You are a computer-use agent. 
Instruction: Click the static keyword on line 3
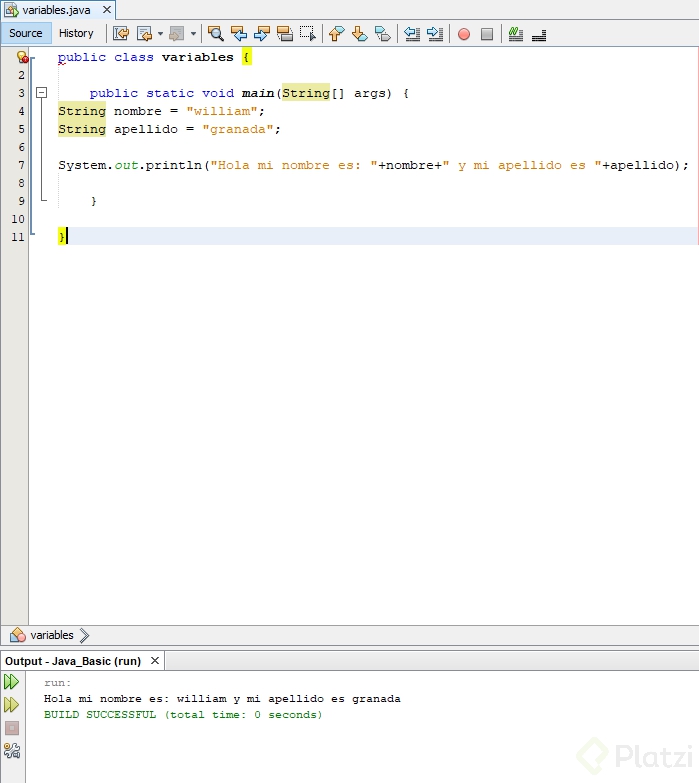tap(170, 93)
